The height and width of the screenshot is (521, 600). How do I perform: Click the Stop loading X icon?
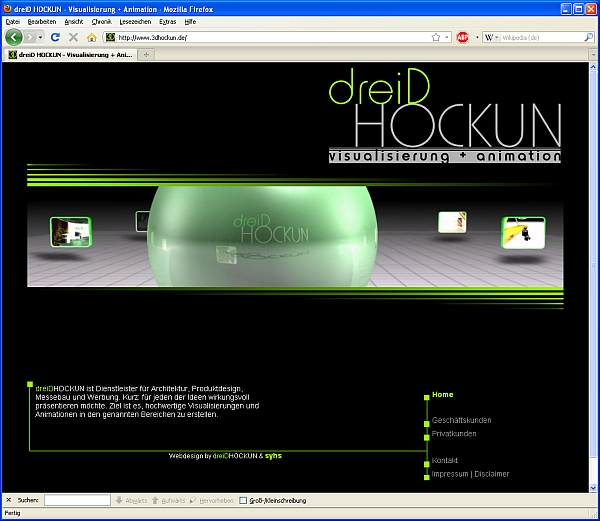coord(73,37)
